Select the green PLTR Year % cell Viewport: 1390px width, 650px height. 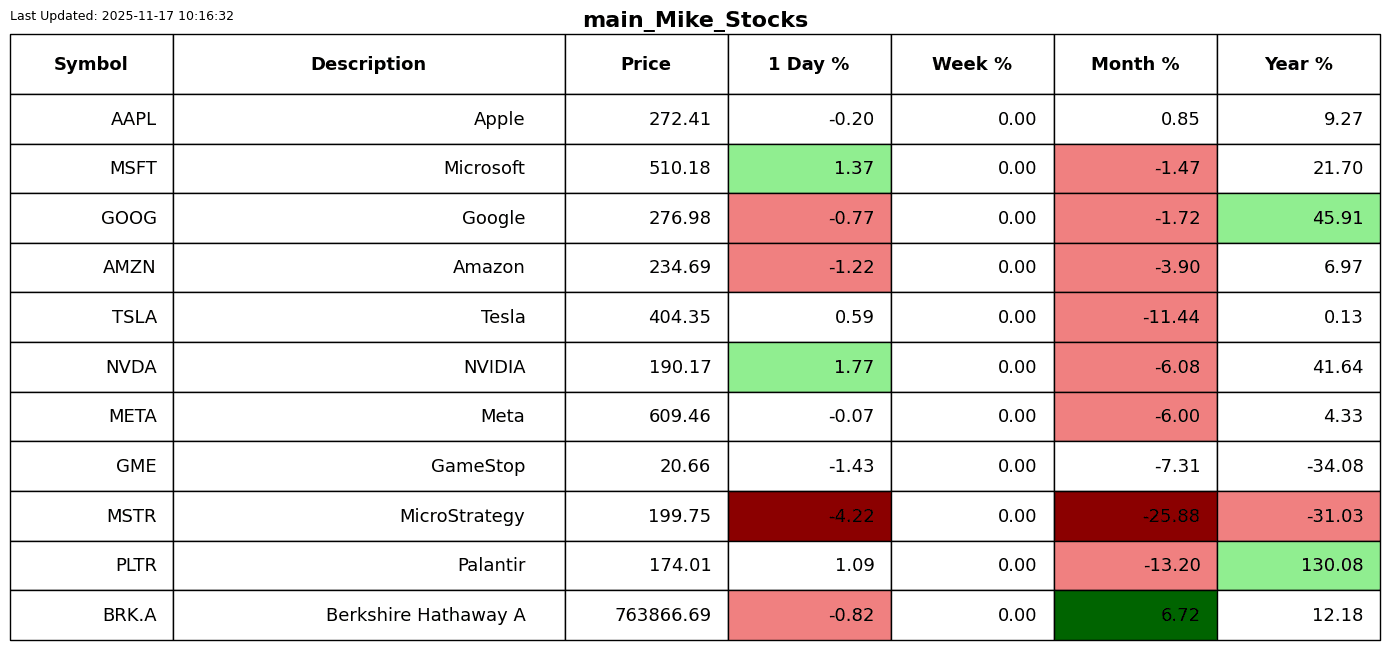(x=1298, y=565)
